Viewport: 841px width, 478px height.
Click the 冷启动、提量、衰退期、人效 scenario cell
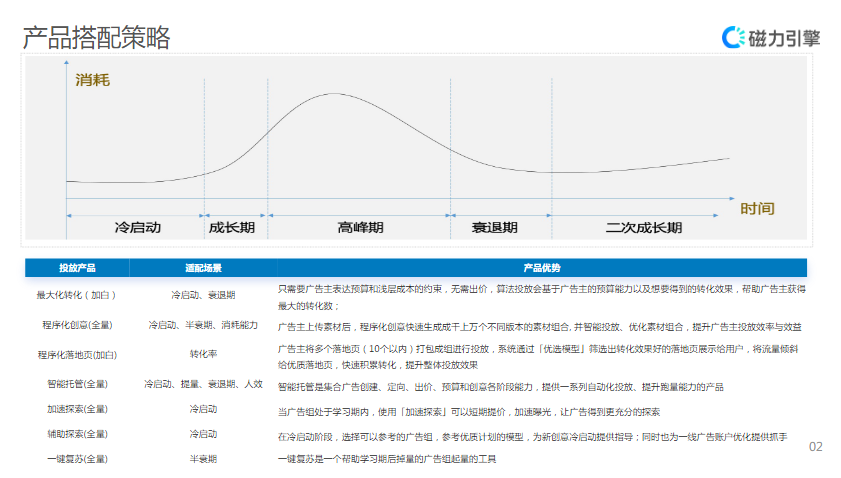click(203, 384)
